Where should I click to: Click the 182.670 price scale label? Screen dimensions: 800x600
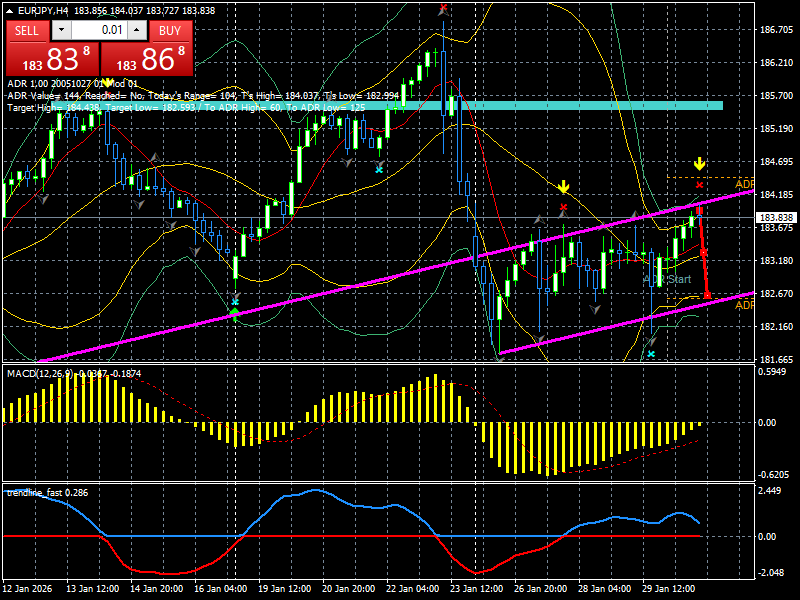[776, 294]
